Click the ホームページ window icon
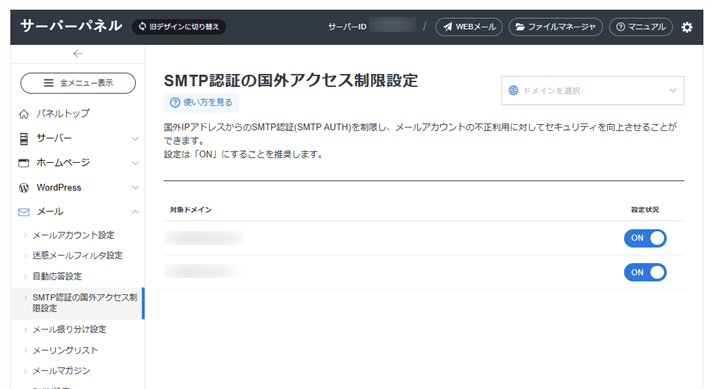710x389 pixels. (x=24, y=163)
